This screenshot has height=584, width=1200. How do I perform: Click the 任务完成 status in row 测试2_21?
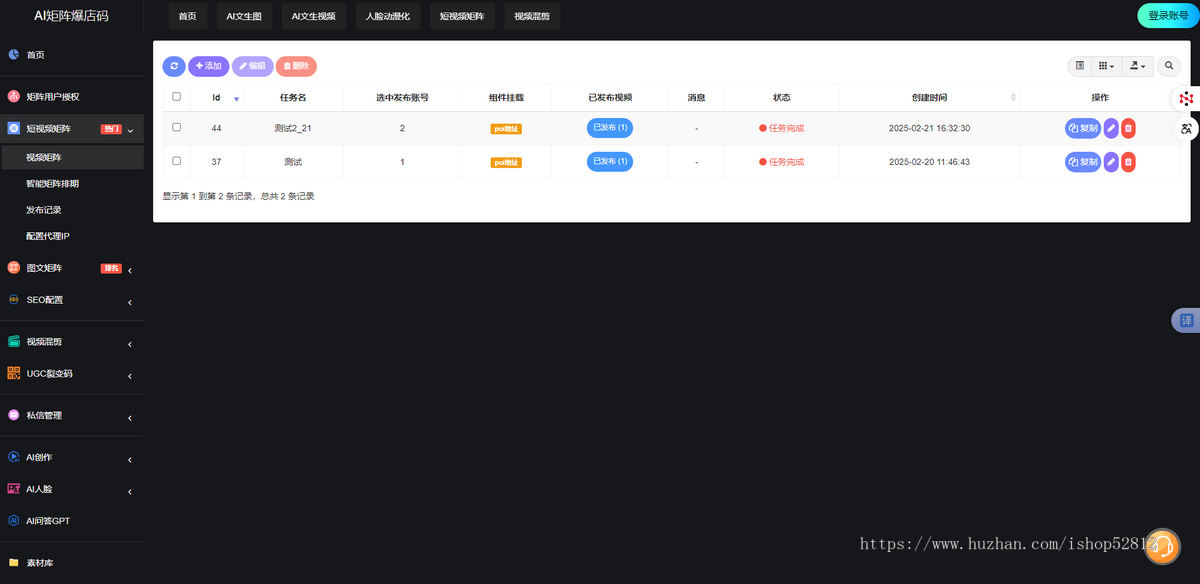781,129
